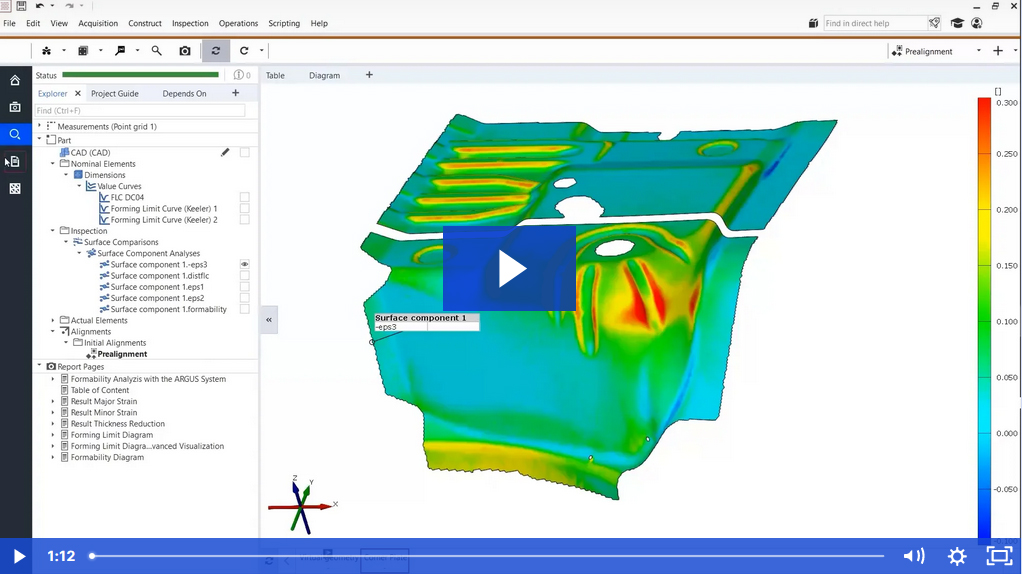Screen dimensions: 1022x574
Task: Click the magnifier search tool in the toolbar
Action: (x=156, y=51)
